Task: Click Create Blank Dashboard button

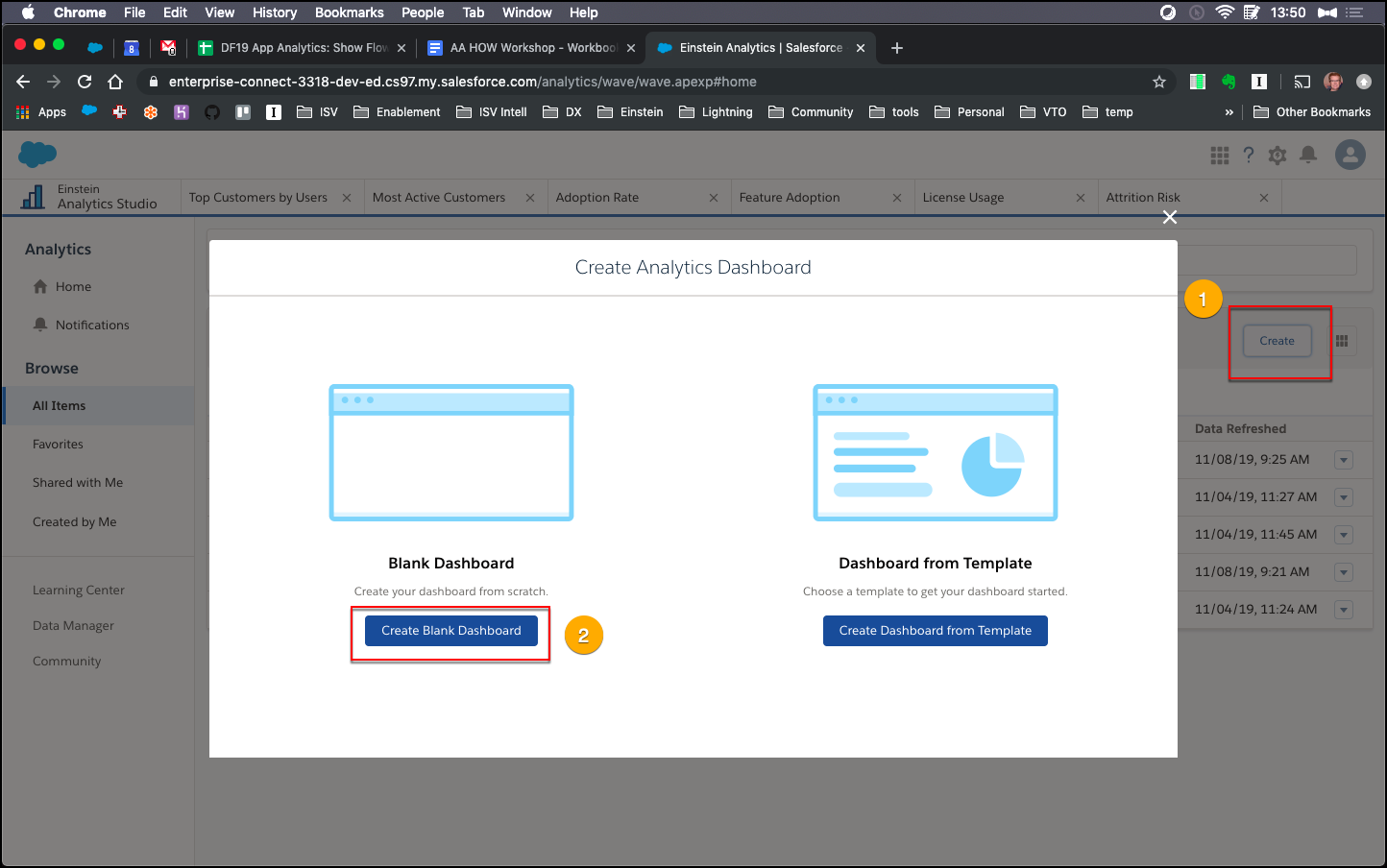Action: point(451,631)
